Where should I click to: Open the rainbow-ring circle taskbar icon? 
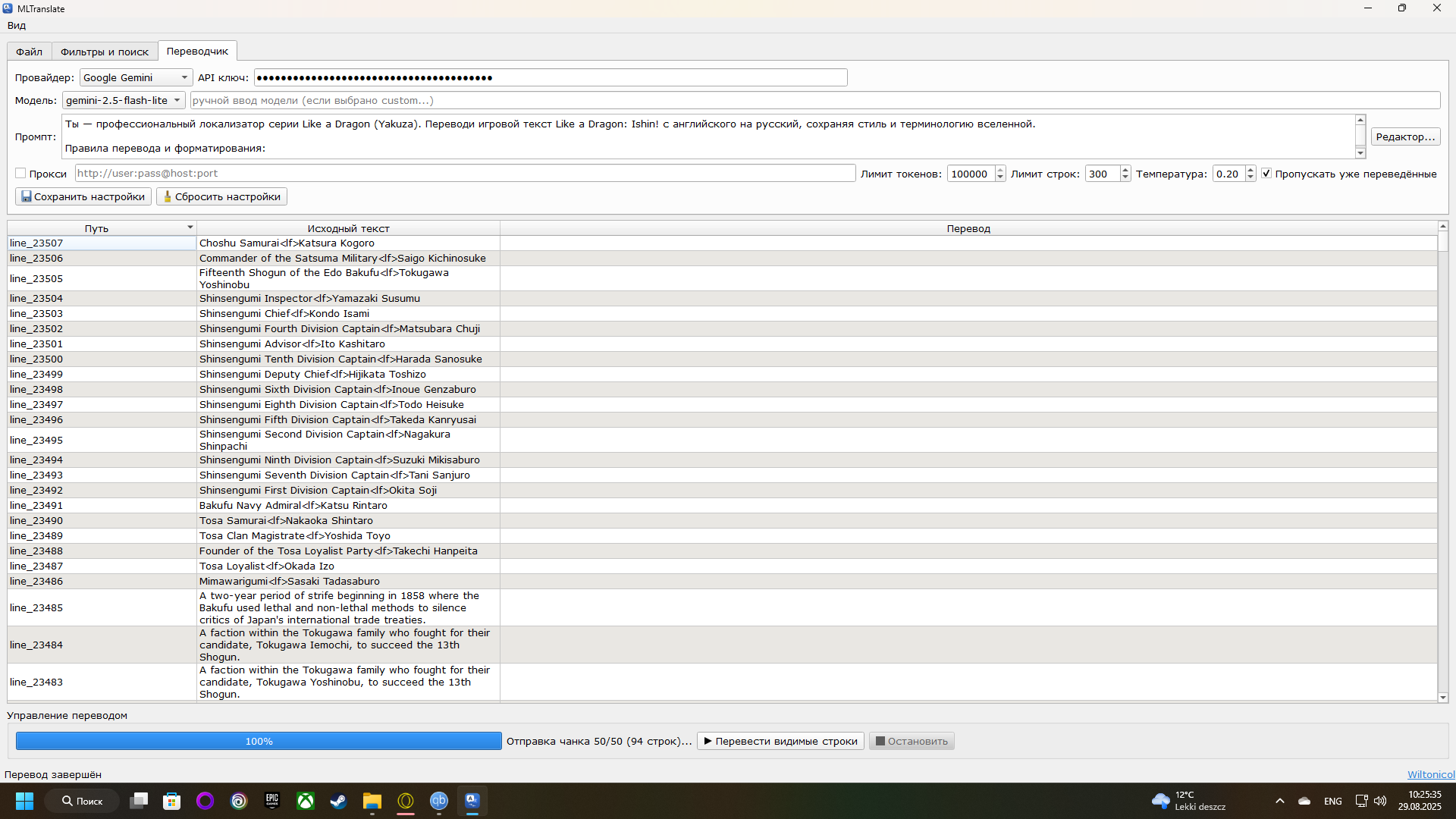pyautogui.click(x=239, y=801)
